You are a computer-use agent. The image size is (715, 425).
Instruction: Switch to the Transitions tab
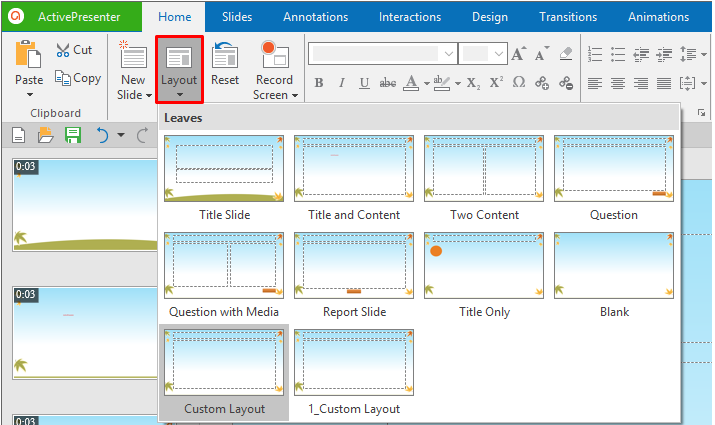tap(568, 17)
